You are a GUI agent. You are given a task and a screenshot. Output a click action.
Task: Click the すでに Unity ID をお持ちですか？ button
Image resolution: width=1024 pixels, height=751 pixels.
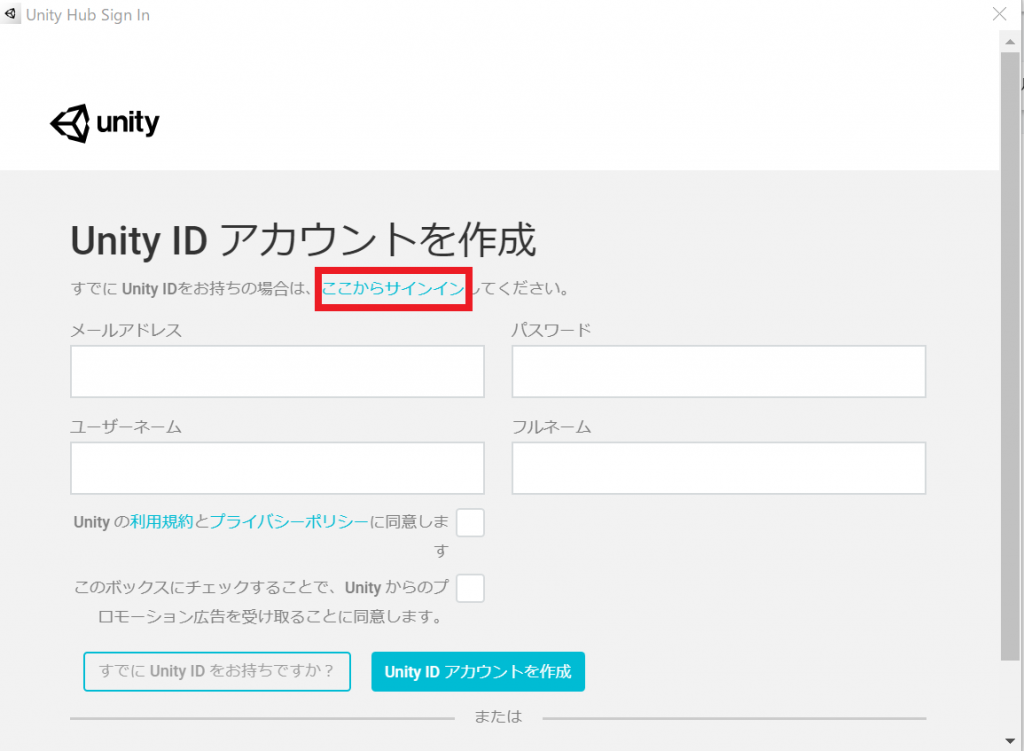click(217, 671)
